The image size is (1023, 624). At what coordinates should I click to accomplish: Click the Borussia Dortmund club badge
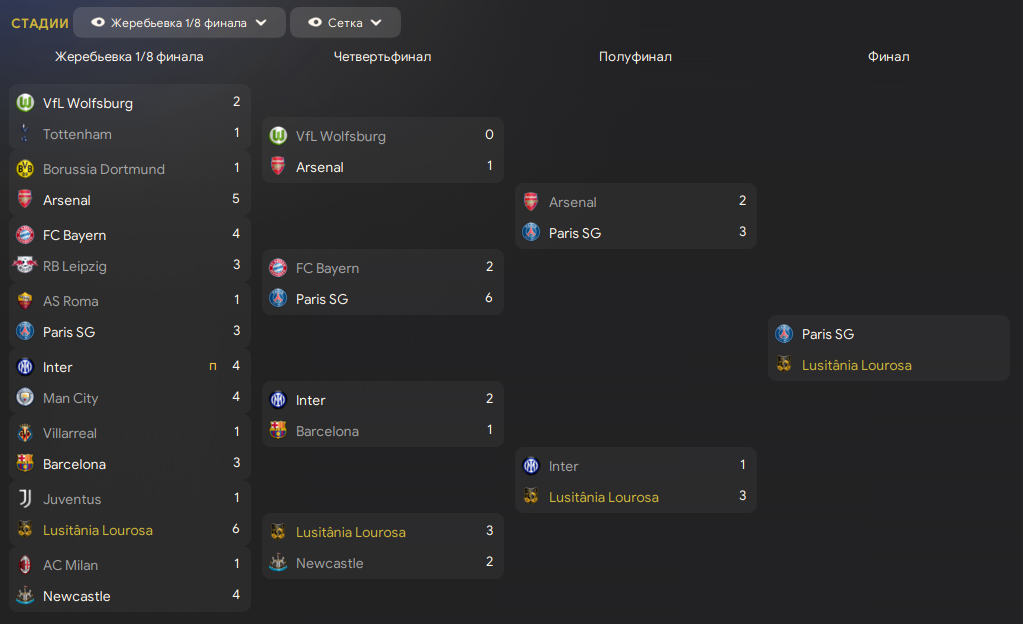25,169
